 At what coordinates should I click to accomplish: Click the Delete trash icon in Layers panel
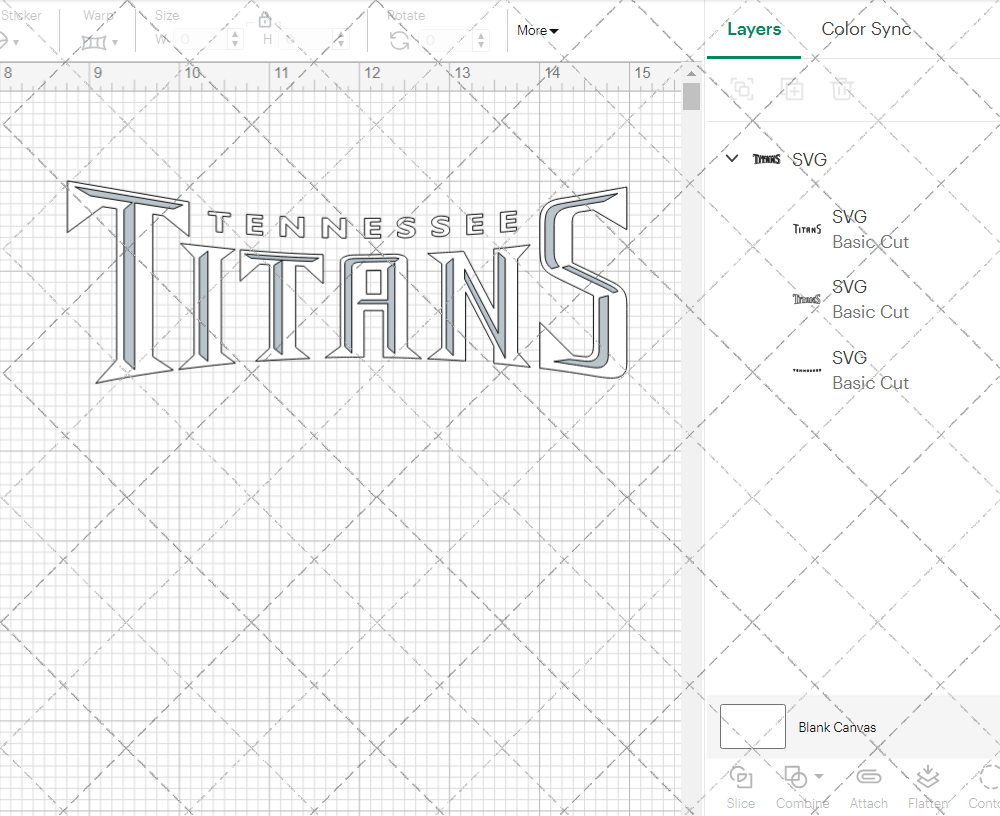(x=842, y=89)
